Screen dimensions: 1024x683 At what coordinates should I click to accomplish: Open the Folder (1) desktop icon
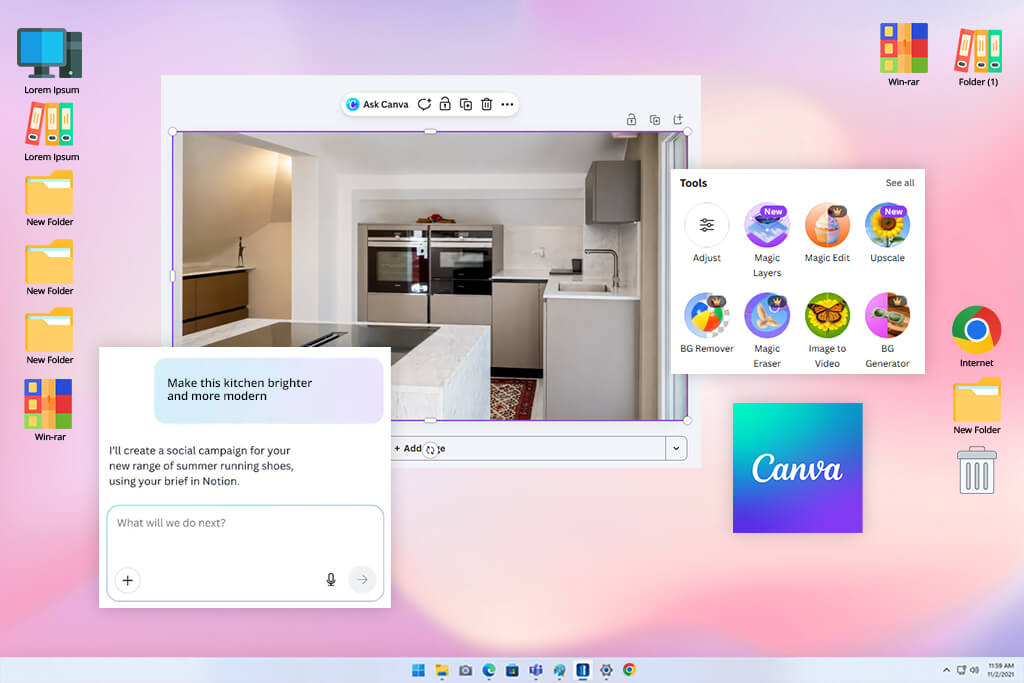(x=978, y=57)
